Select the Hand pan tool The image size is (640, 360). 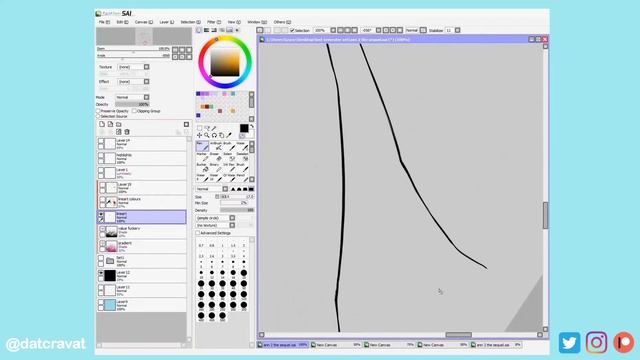tap(221, 135)
